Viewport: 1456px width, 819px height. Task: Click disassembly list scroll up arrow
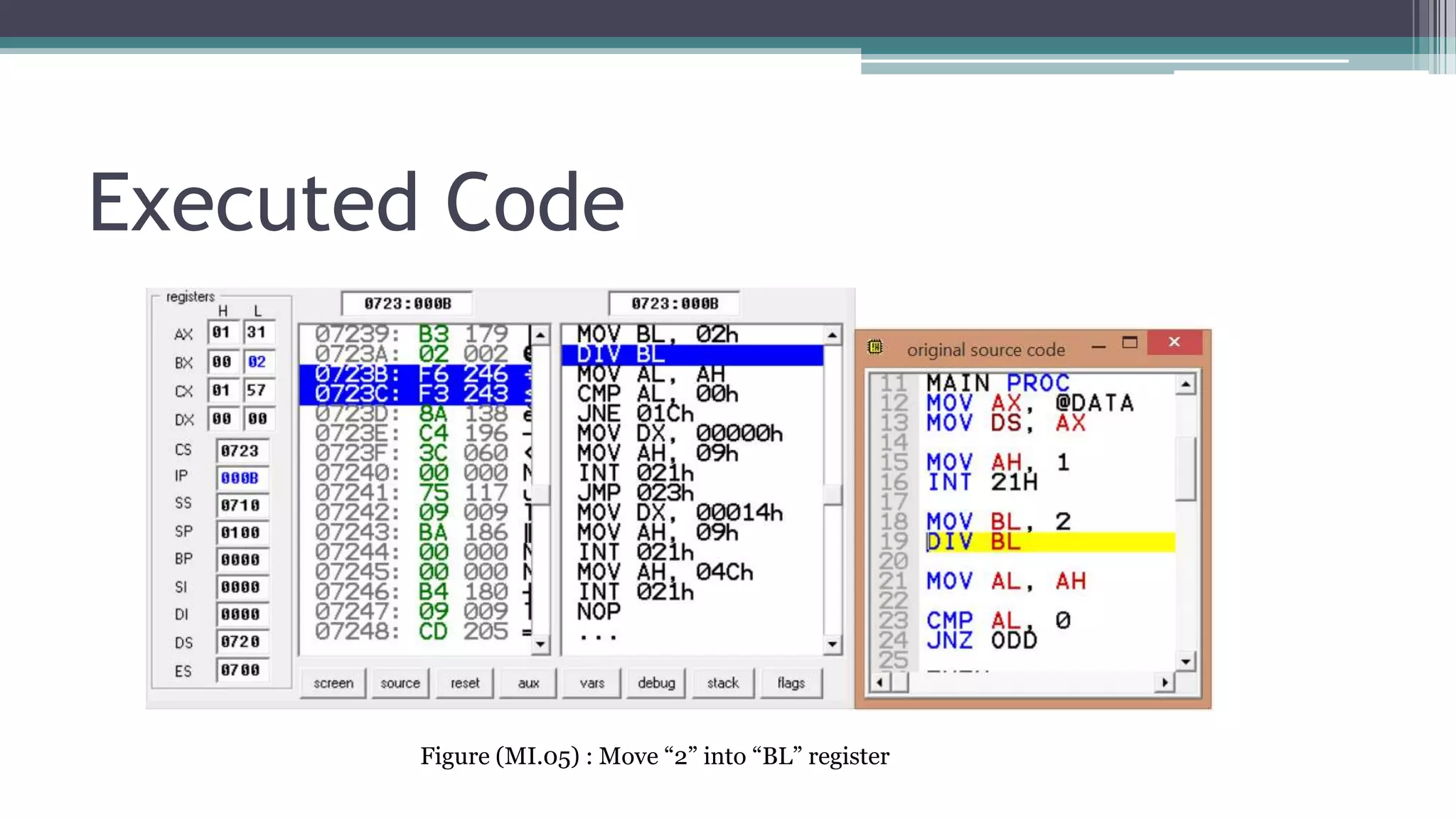click(x=832, y=334)
